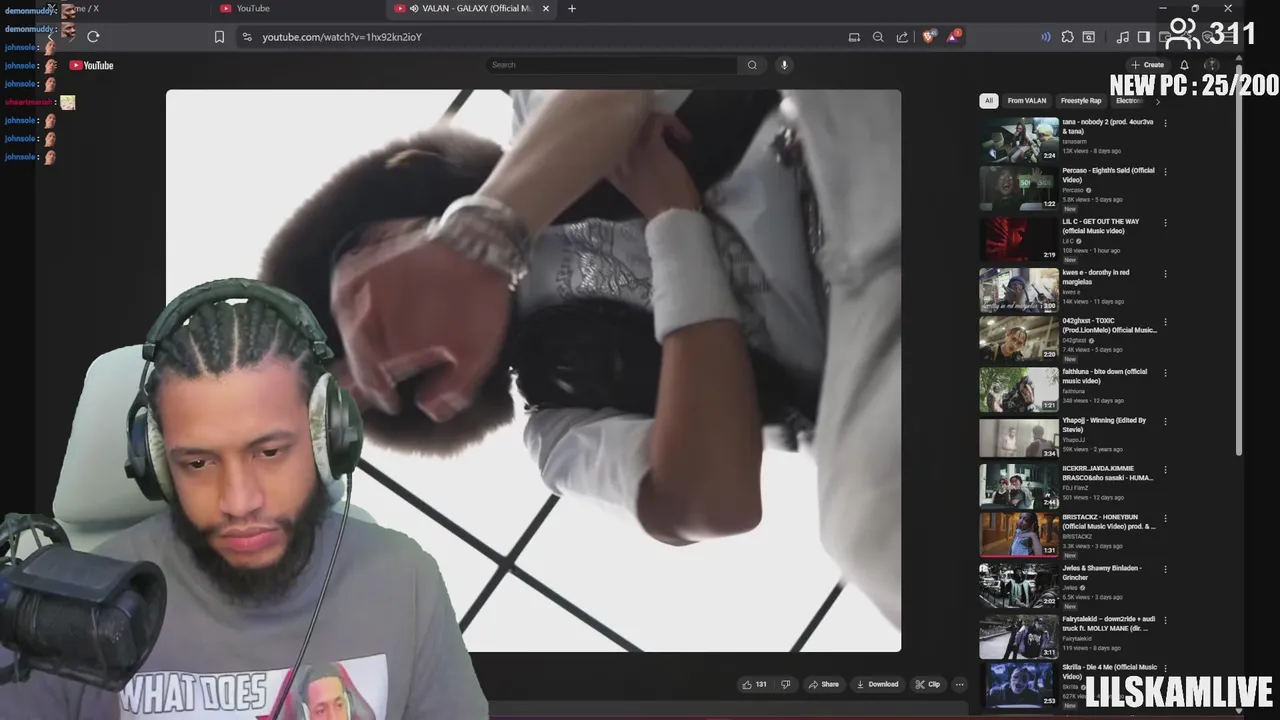Open options menu for kwes e - dorothy video
The height and width of the screenshot is (720, 1280).
pyautogui.click(x=1165, y=273)
